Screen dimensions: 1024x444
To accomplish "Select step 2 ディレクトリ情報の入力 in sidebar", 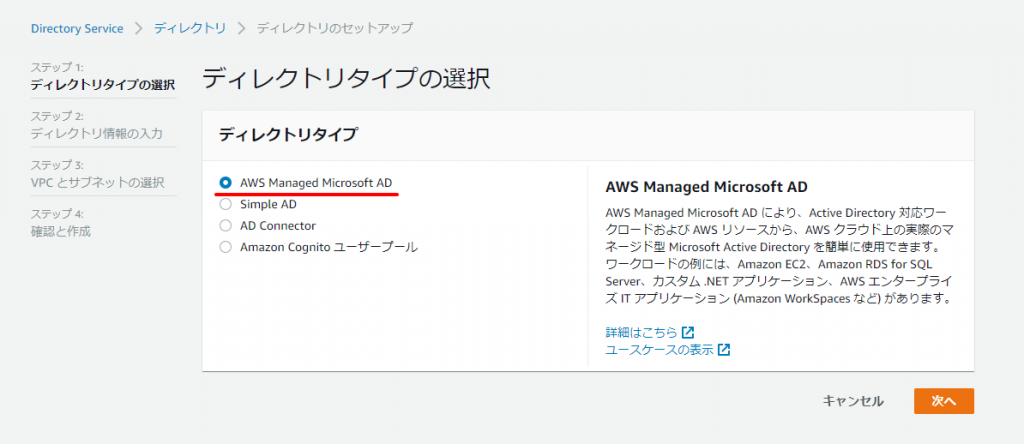I will [97, 134].
